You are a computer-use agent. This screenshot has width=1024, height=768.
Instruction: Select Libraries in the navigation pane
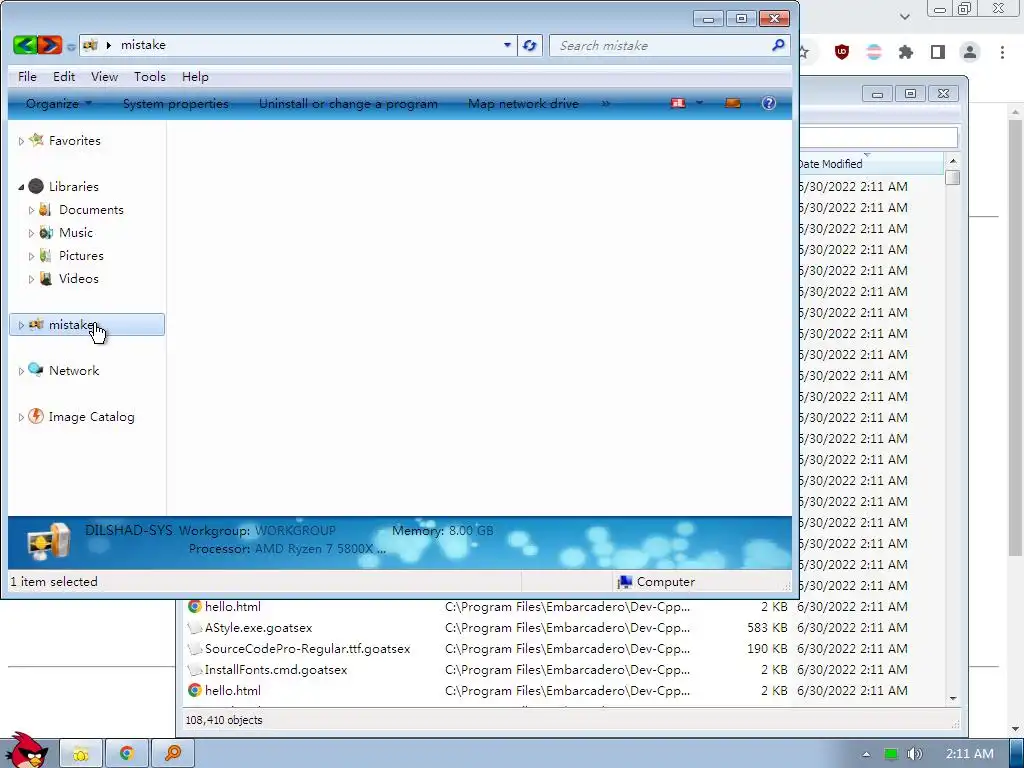tap(74, 187)
